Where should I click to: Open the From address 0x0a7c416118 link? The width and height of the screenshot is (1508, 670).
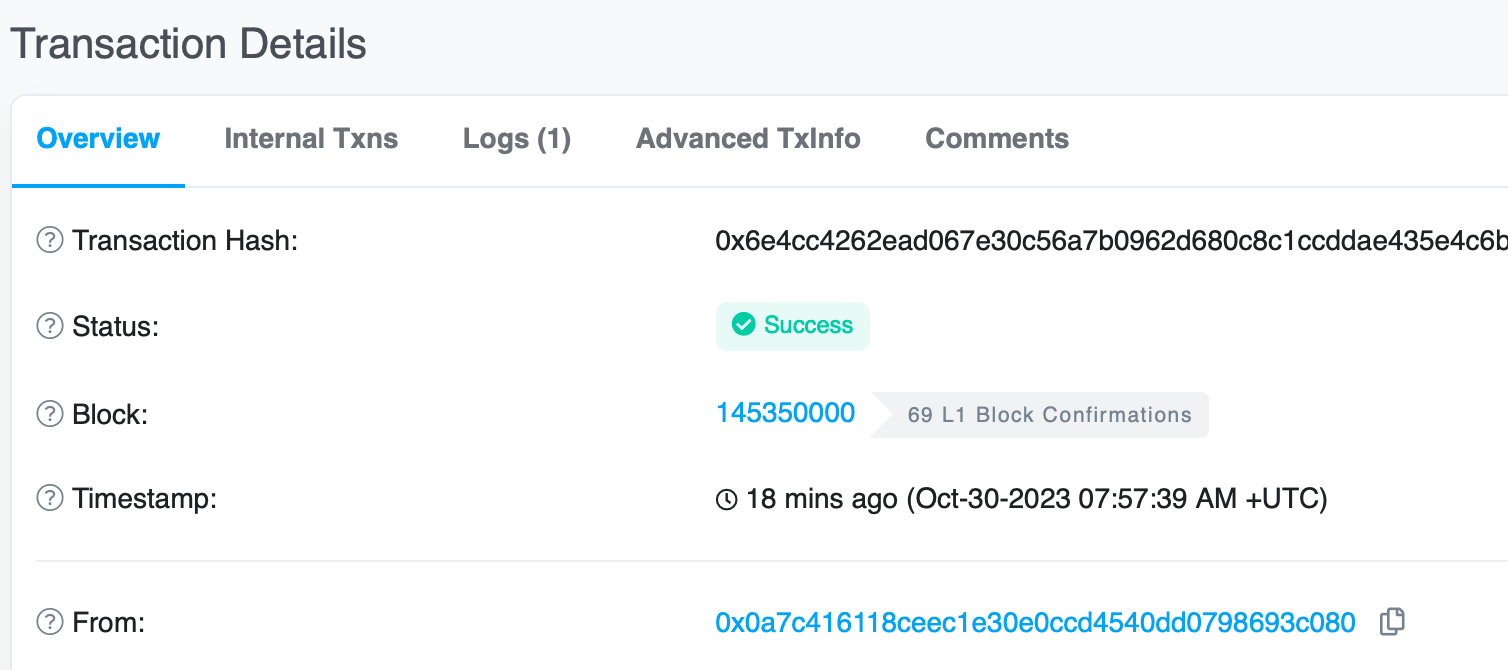click(x=1035, y=623)
